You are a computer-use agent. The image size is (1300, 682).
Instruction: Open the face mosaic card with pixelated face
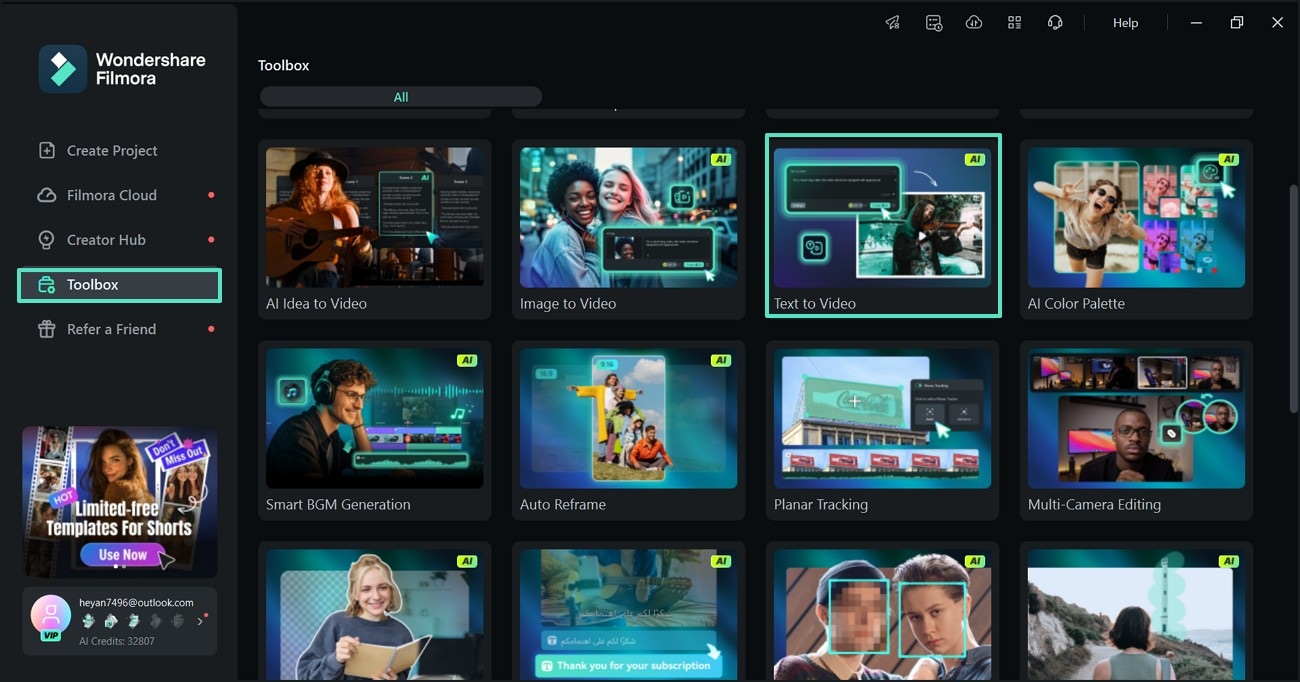click(883, 612)
